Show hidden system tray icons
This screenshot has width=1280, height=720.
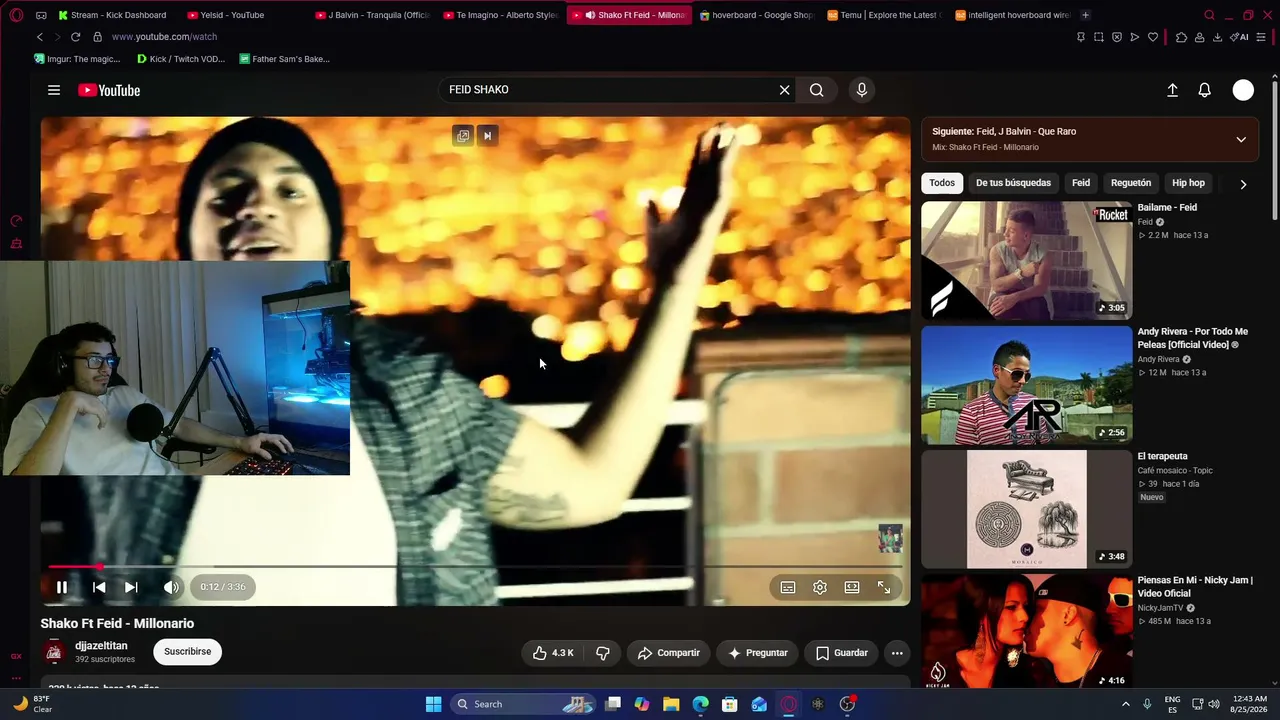pos(1126,704)
